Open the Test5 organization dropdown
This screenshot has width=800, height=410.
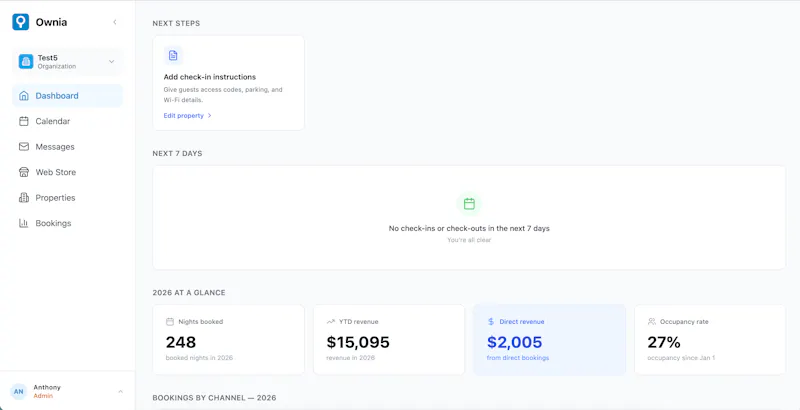click(67, 62)
